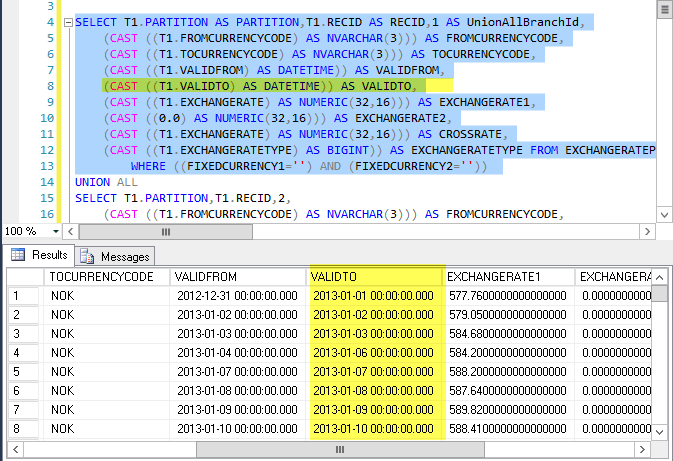This screenshot has height=461, width=673.
Task: Select the TOCURRENCYCODE column header
Action: pyautogui.click(x=106, y=277)
